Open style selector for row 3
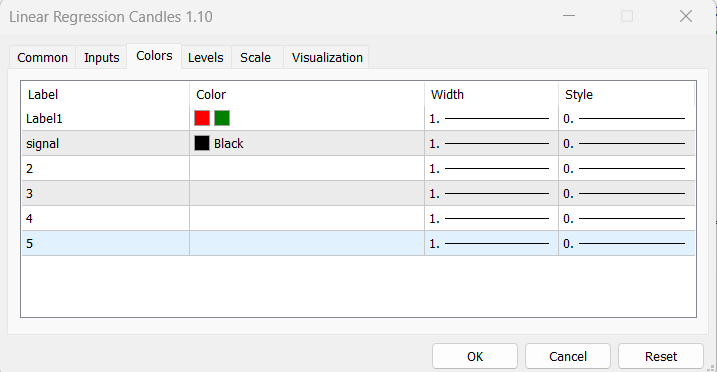This screenshot has height=372, width=717. pos(626,193)
